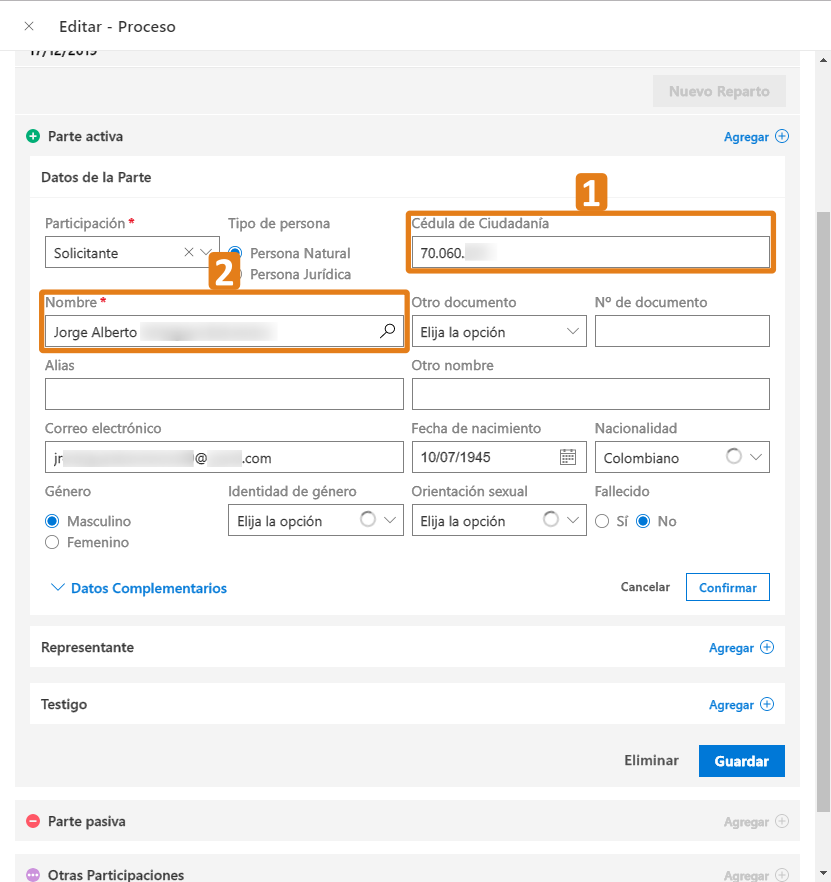Image resolution: width=831 pixels, height=882 pixels.
Task: Click the Representante section title
Action: (x=87, y=647)
